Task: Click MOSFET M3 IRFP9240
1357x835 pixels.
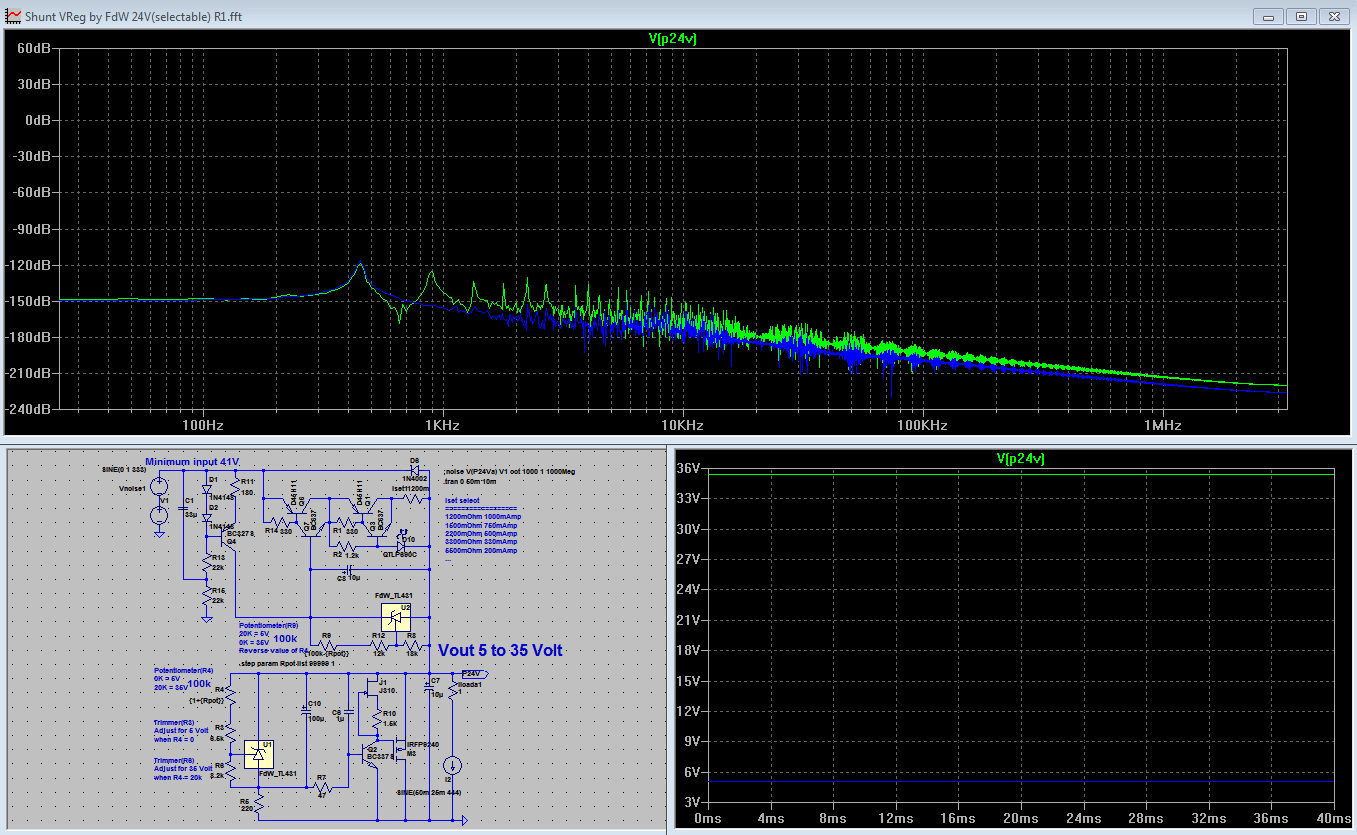Action: 400,750
